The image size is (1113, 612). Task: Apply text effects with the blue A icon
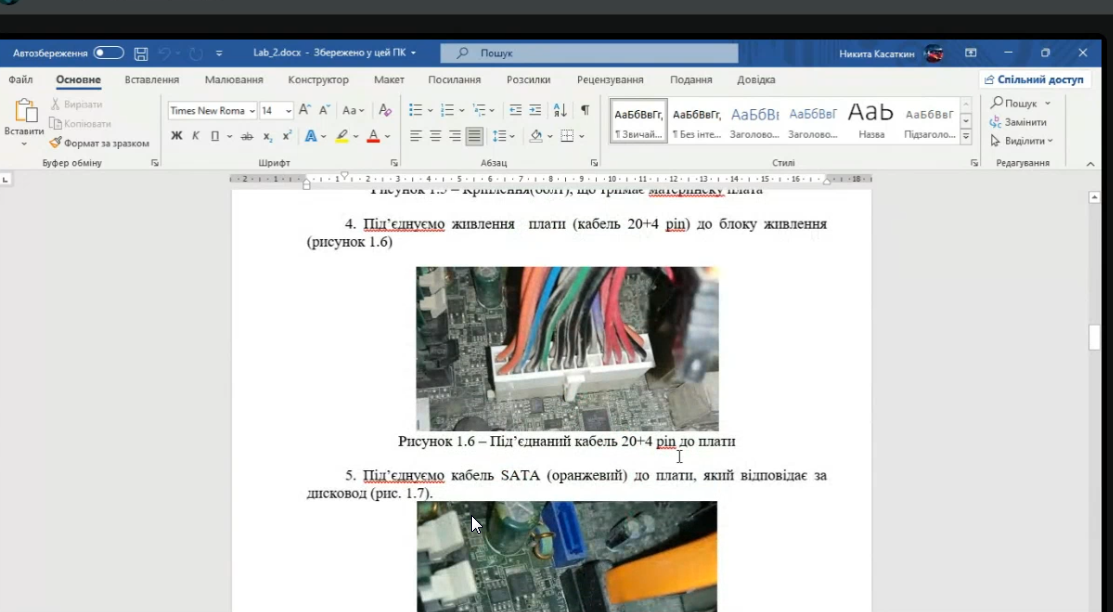point(310,136)
